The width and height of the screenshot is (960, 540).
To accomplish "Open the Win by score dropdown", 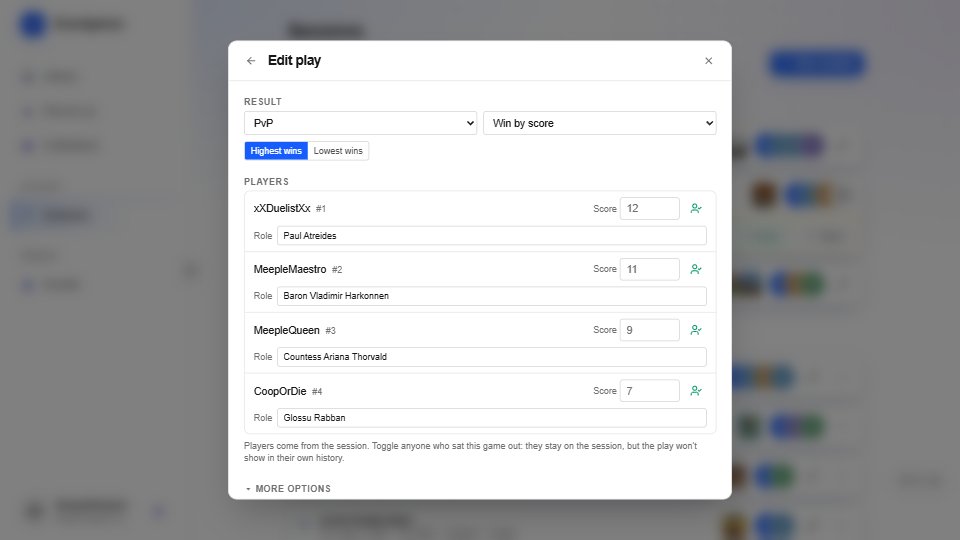I will click(x=599, y=123).
